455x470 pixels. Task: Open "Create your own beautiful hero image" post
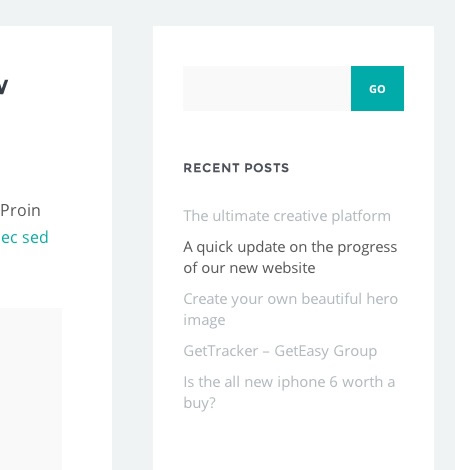pos(290,309)
